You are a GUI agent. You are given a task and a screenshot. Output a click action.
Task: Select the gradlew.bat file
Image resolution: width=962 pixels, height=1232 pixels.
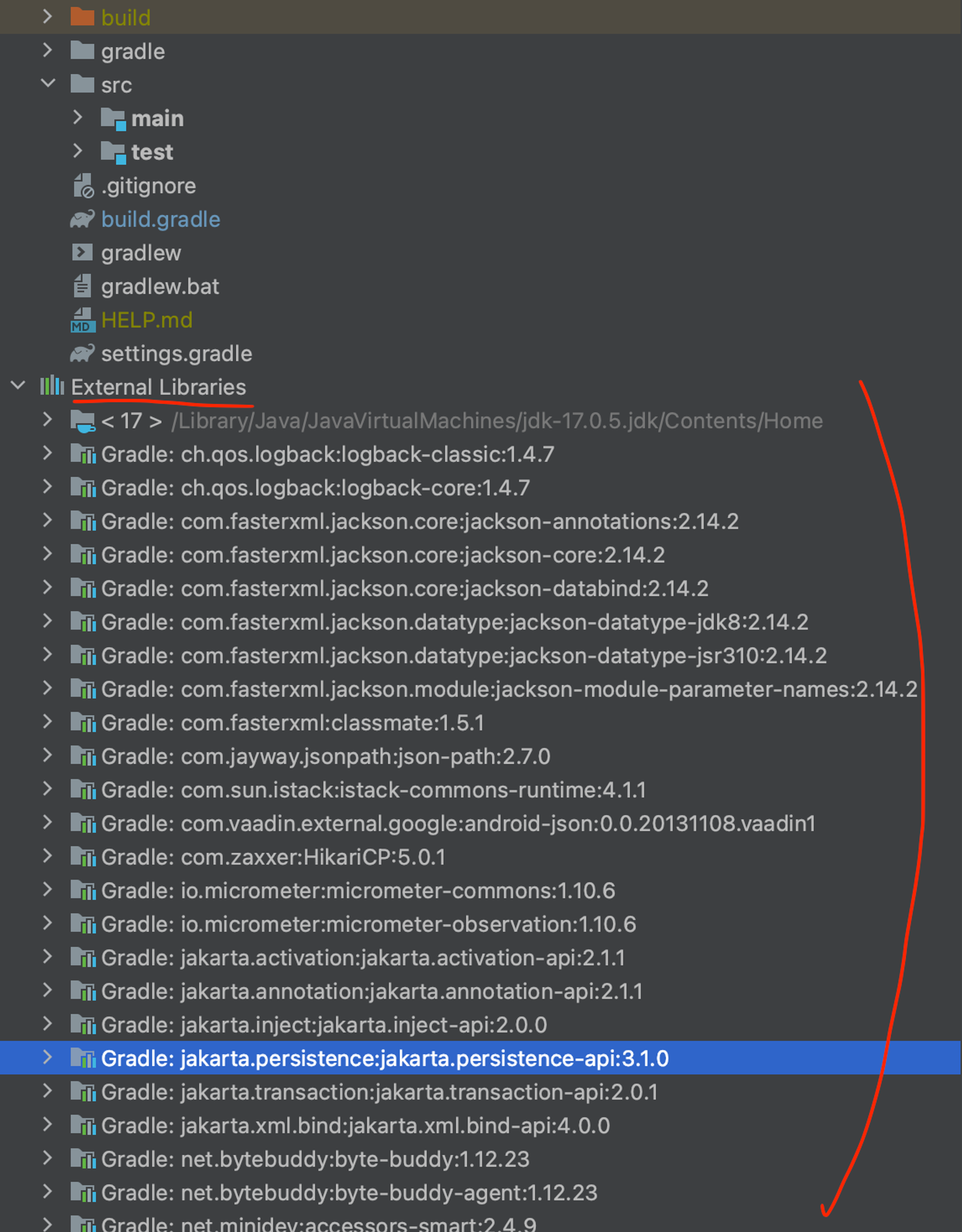click(x=160, y=287)
